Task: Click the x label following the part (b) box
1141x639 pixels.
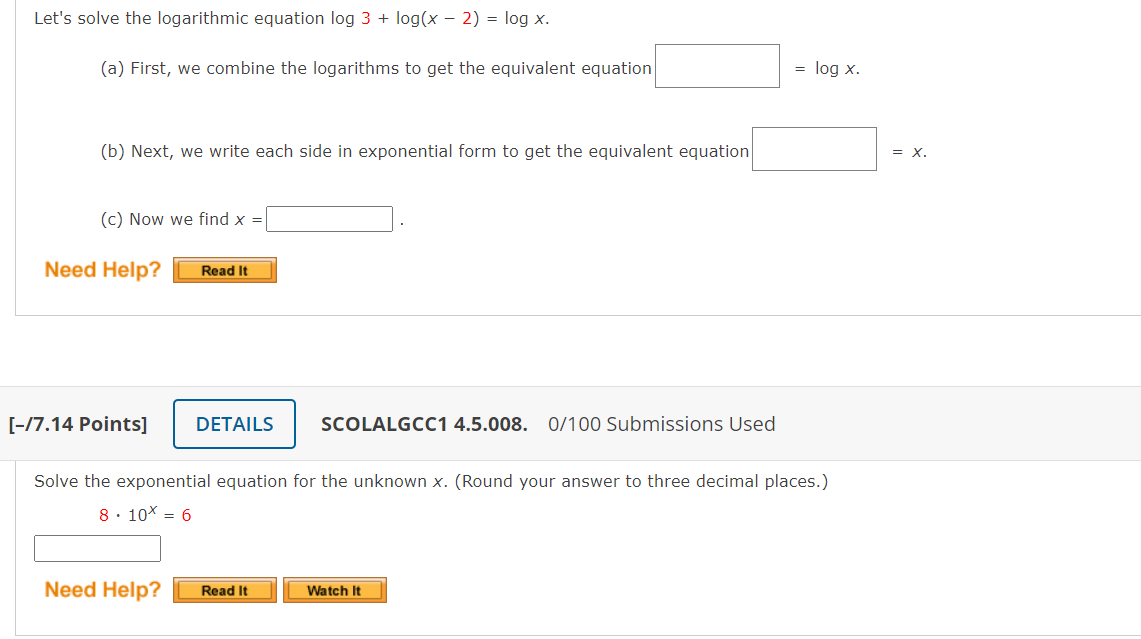Action: [x=919, y=150]
